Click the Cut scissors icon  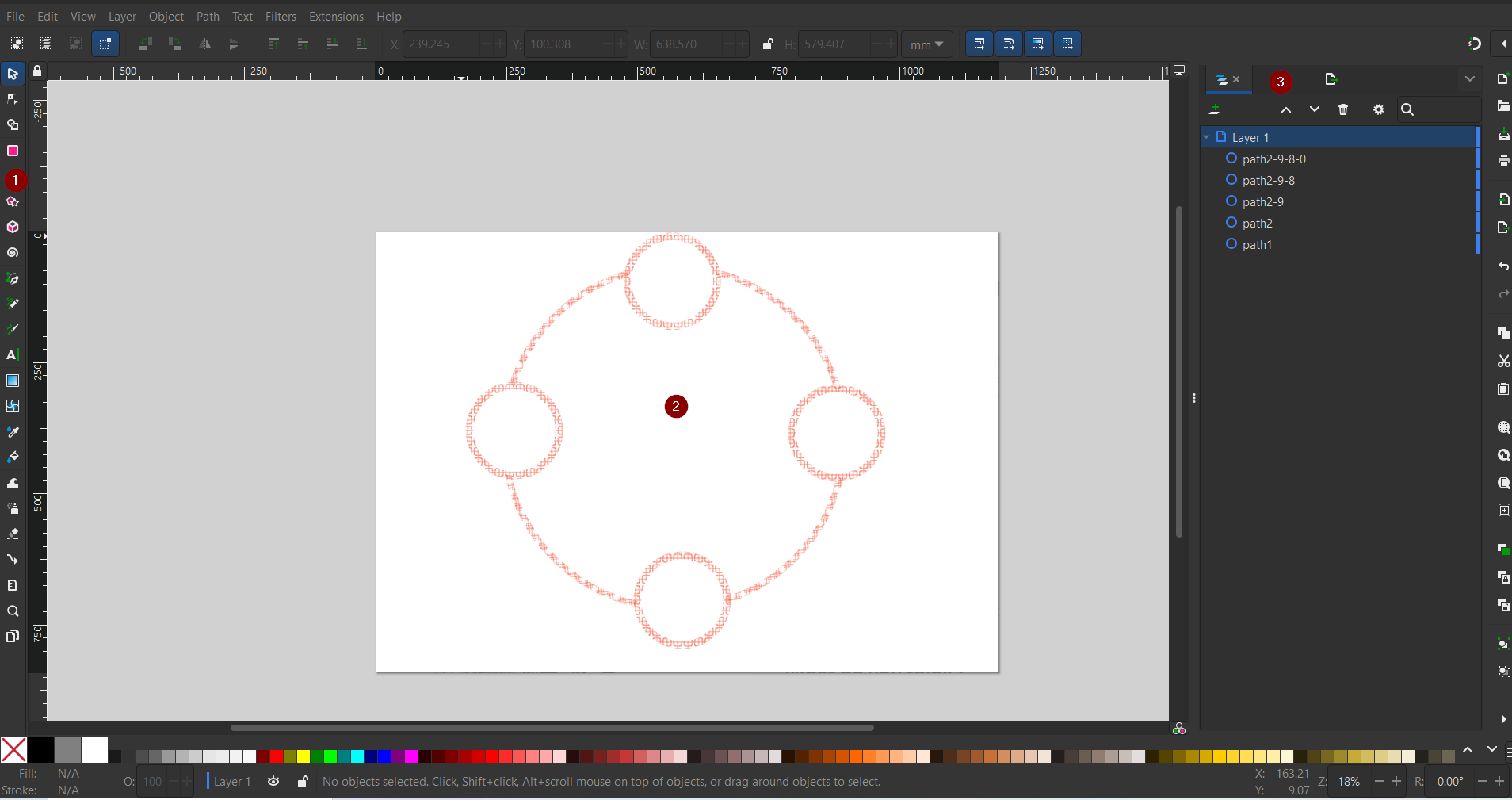1502,361
